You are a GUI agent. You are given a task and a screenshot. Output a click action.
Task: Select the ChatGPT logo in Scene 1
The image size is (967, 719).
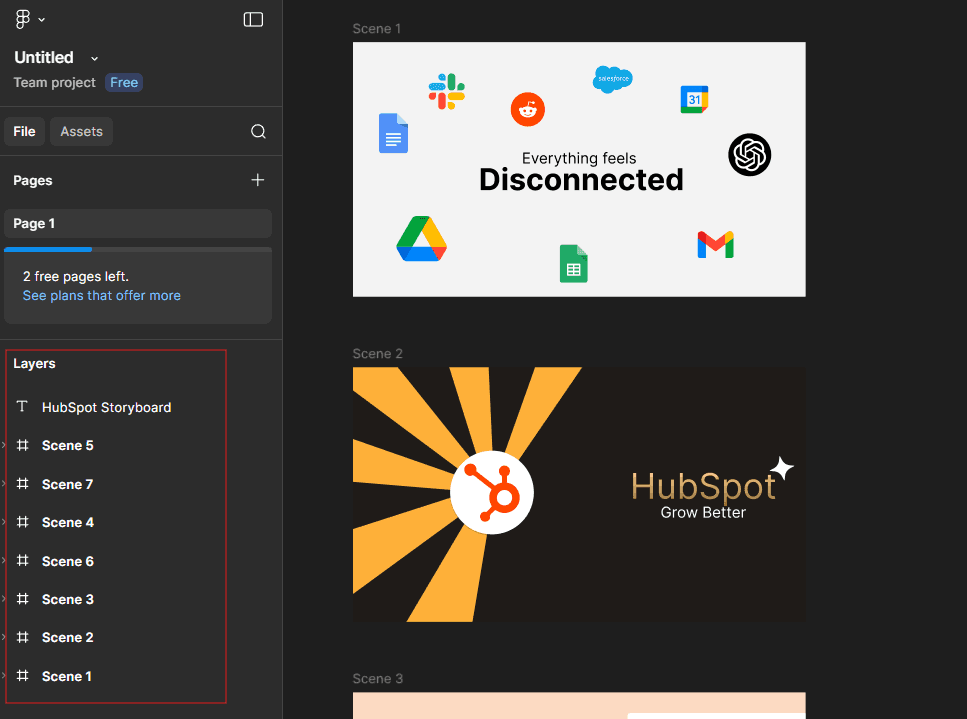tap(749, 155)
